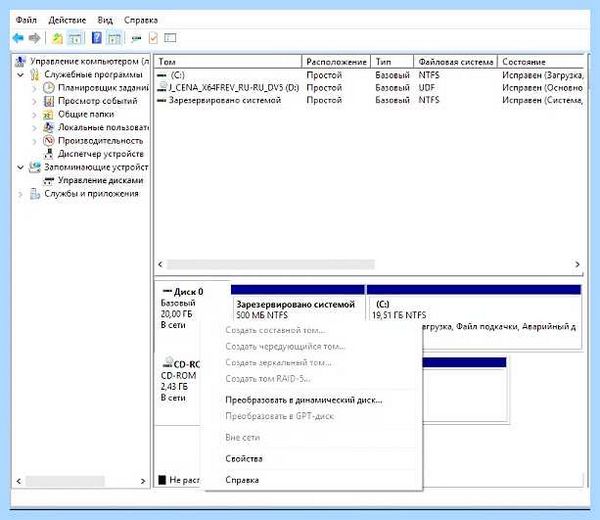Collapse the Служебные программы tree node
Viewport: 600px width, 520px height.
tap(21, 75)
